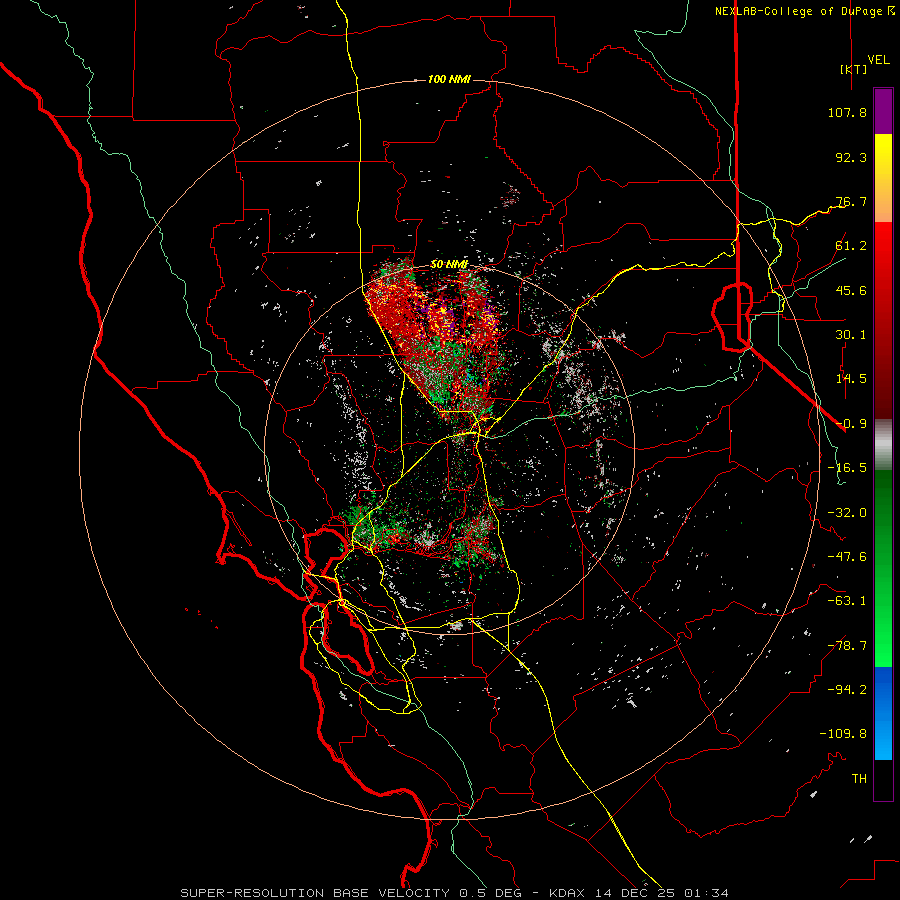The image size is (900, 900).
Task: Select the -47.6 velocity scale value
Action: coord(847,557)
